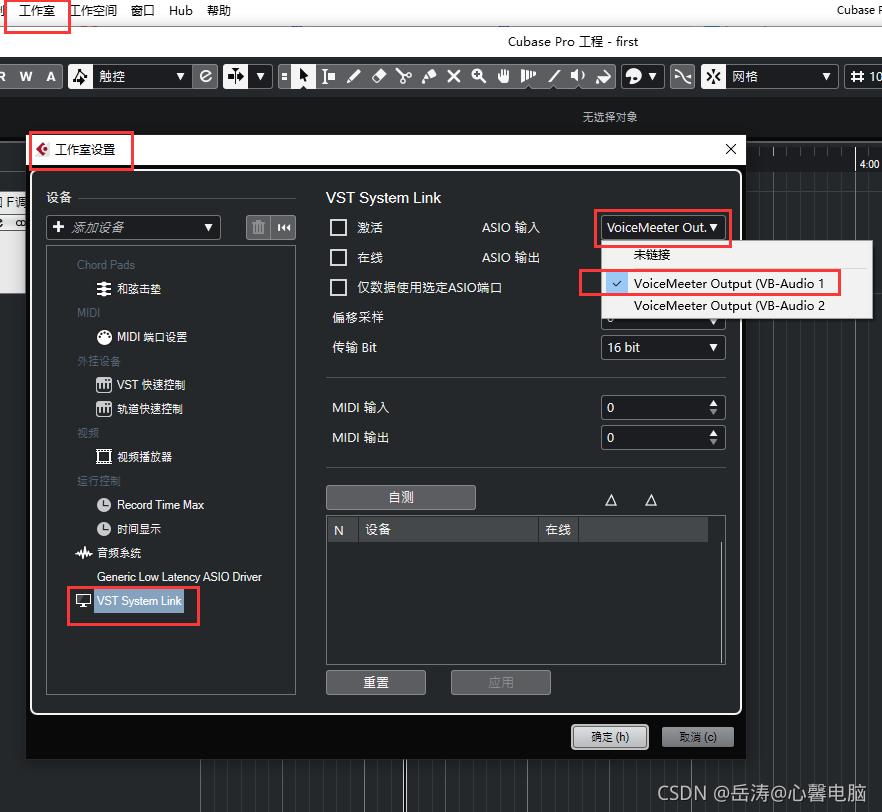Screen dimensions: 882x812
Task: Select the Play speaker tool
Action: [578, 76]
